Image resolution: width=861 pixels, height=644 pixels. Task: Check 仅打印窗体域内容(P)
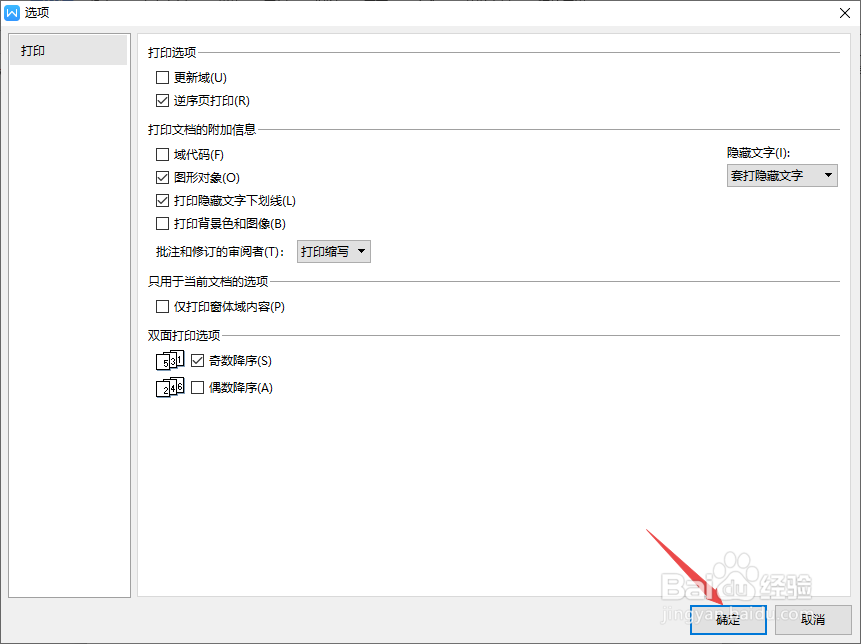point(162,306)
